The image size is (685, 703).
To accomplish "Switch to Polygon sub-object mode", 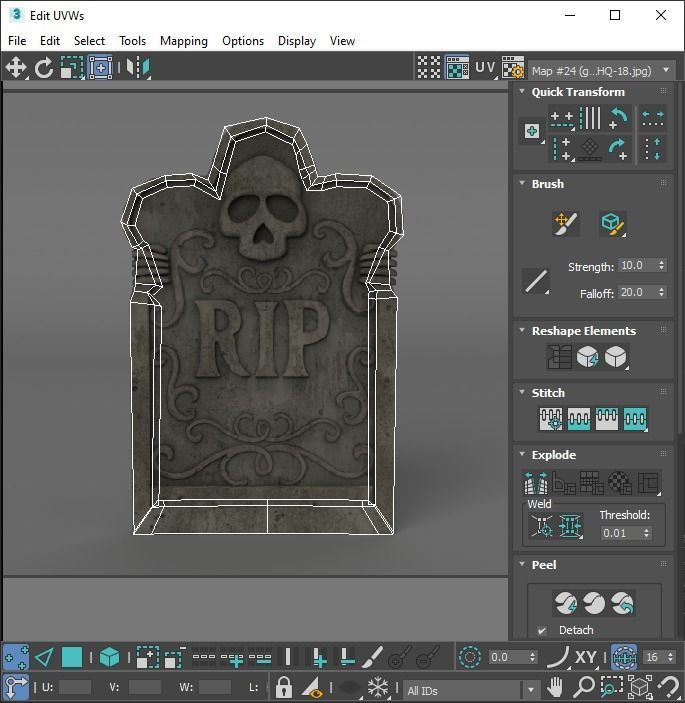I will pos(72,657).
